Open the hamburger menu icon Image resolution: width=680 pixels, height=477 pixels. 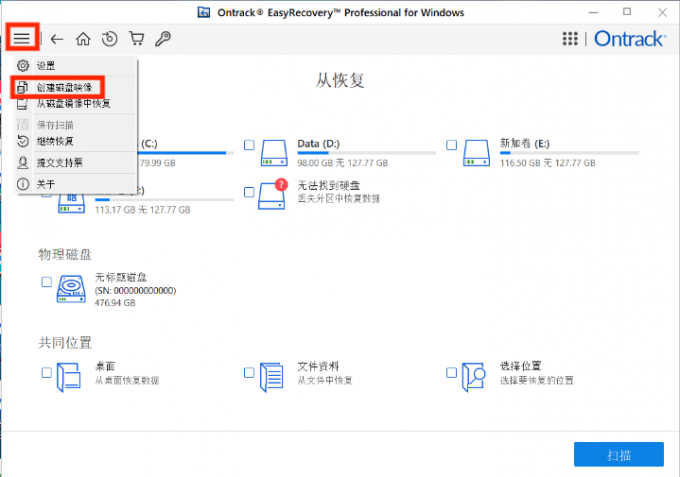(22, 38)
